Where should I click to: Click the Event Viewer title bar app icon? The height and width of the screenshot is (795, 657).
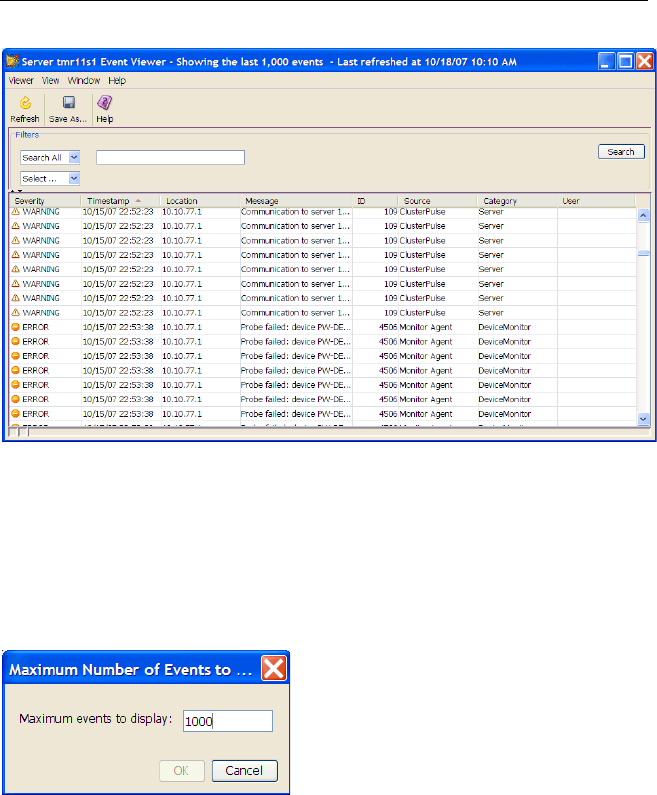point(17,61)
